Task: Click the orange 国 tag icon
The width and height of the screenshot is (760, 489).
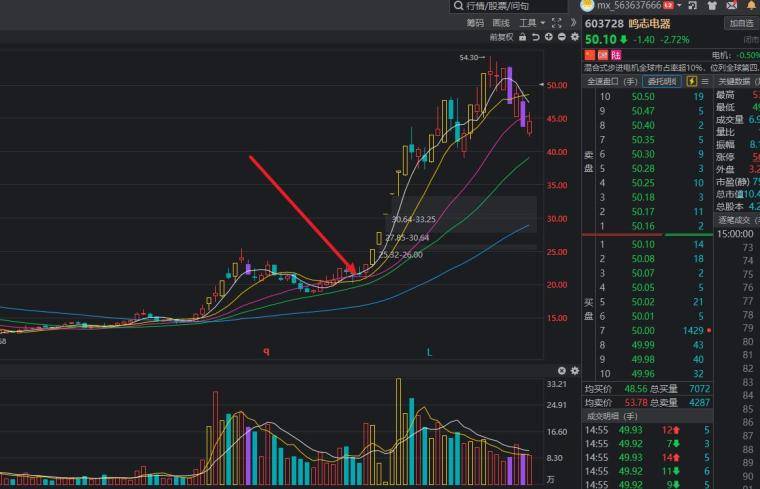Action: click(602, 55)
